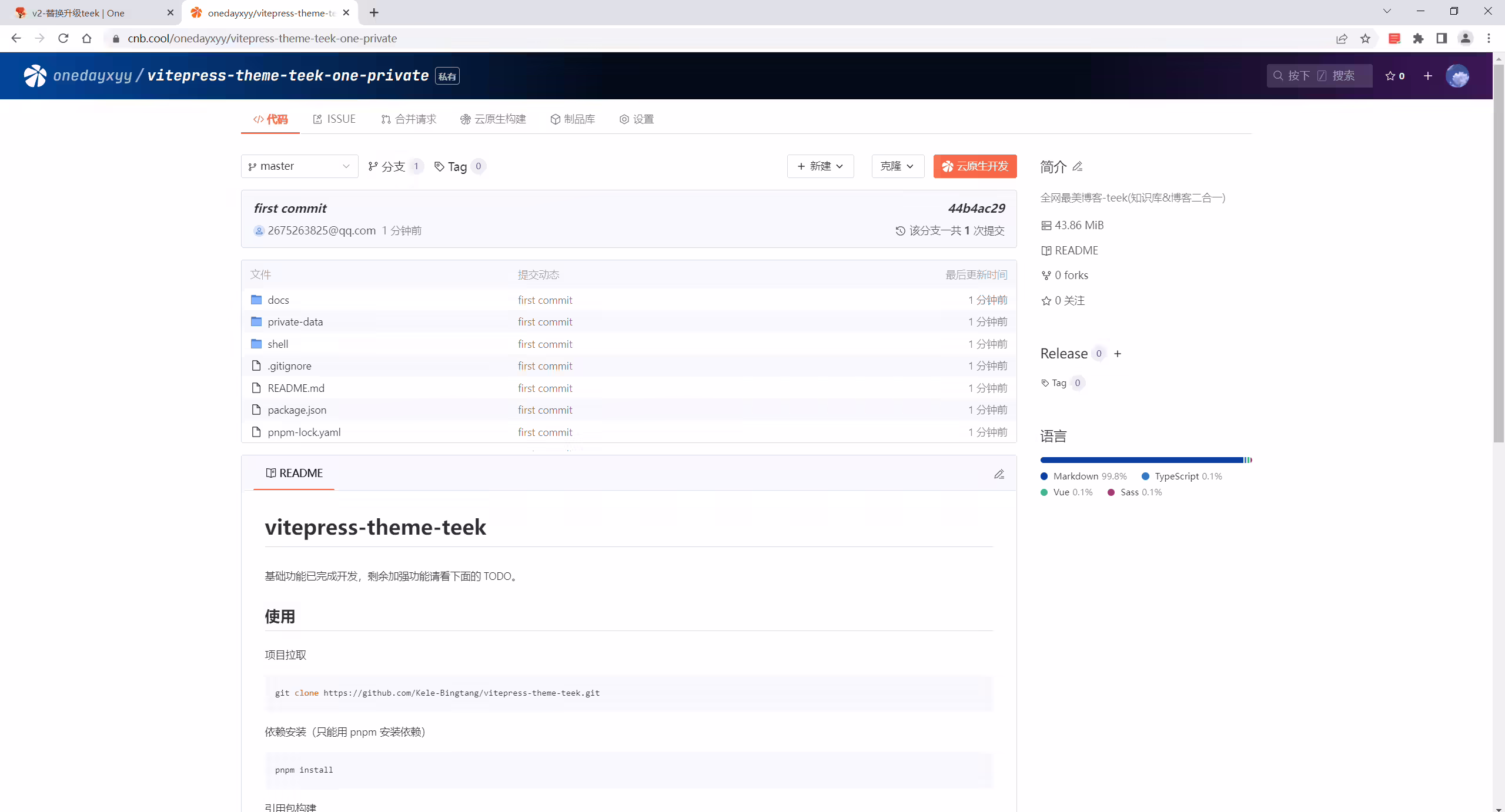Expand the 新建 dropdown
1505x812 pixels.
(820, 166)
